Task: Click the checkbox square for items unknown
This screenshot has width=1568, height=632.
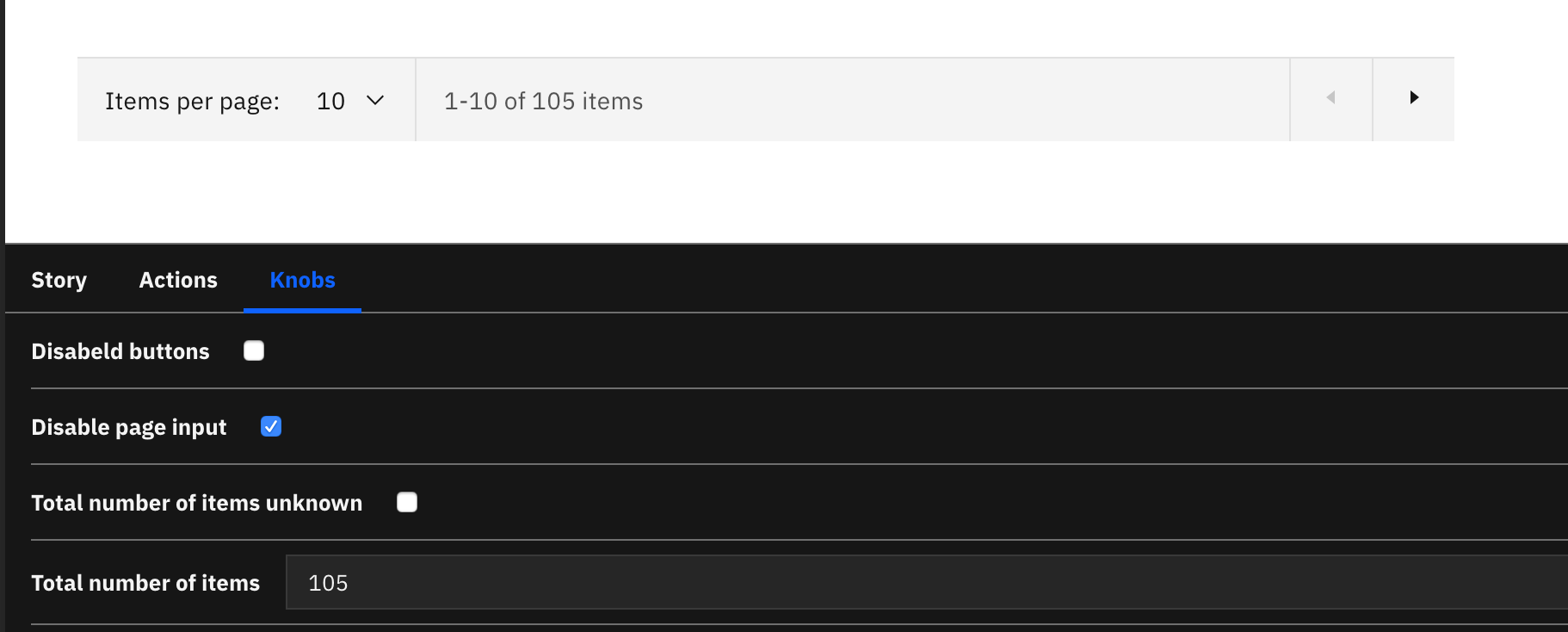Action: pos(406,502)
